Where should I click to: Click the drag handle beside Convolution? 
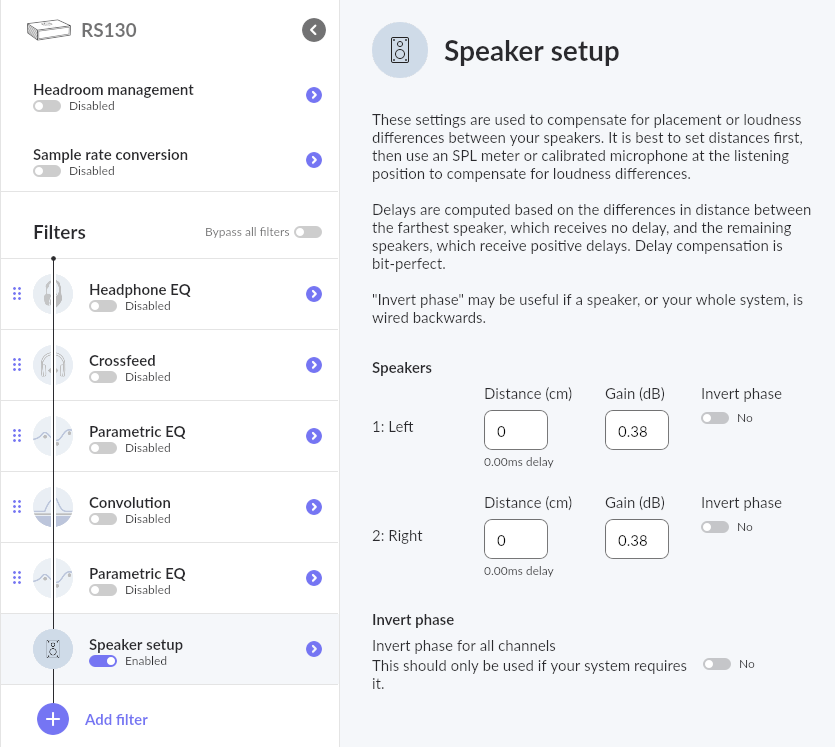tap(17, 507)
